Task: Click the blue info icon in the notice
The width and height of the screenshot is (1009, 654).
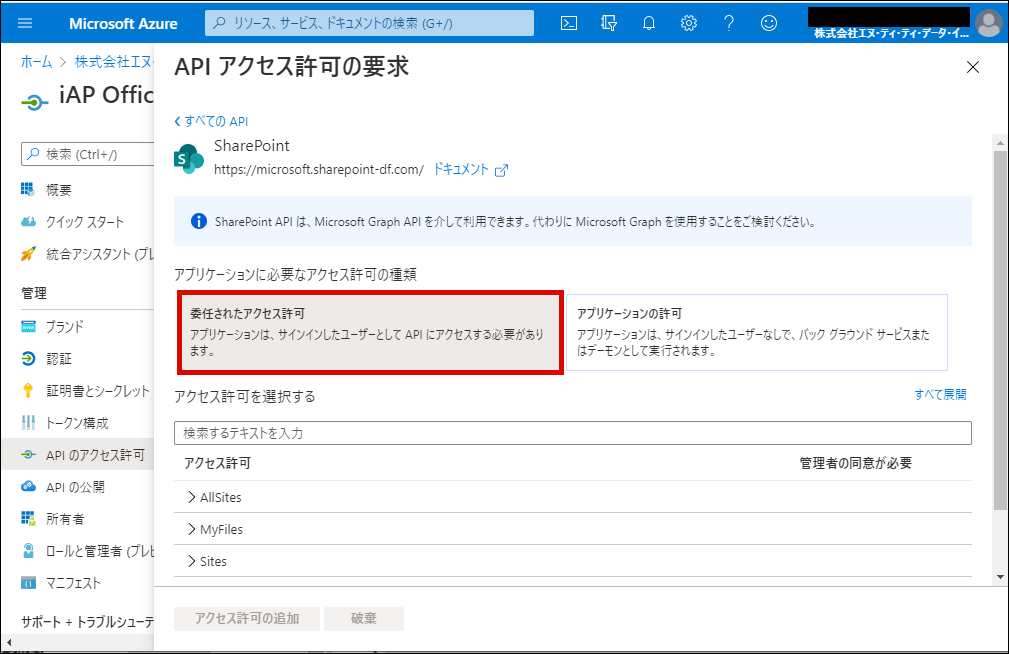Action: (x=198, y=221)
